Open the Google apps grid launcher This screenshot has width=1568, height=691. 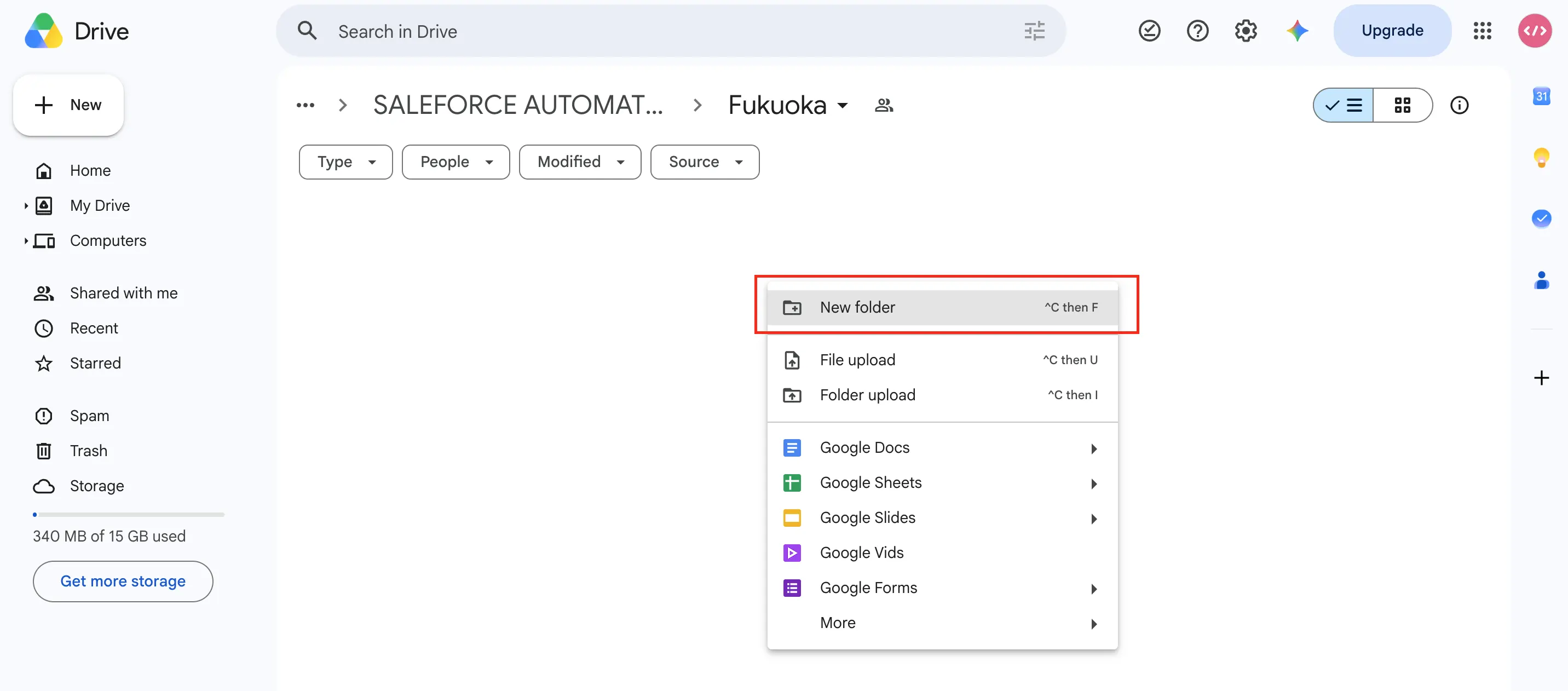[x=1482, y=31]
